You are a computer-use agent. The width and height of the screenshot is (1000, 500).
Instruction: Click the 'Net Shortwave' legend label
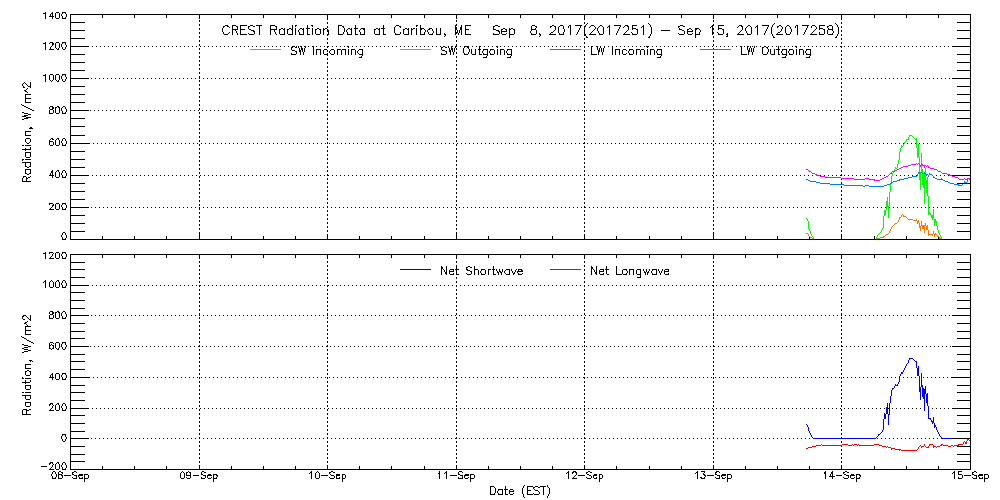pos(482,271)
